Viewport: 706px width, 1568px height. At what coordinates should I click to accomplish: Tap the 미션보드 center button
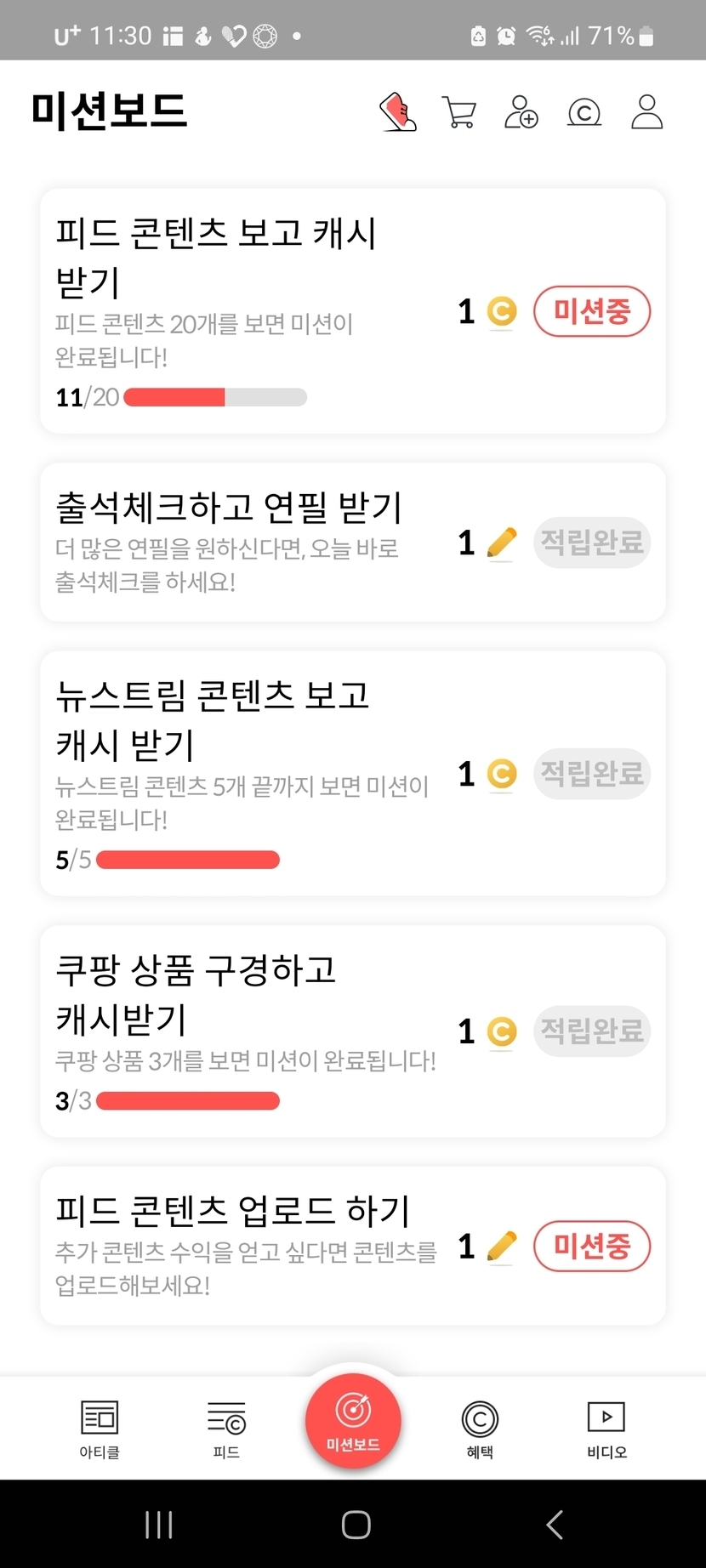tap(353, 1420)
